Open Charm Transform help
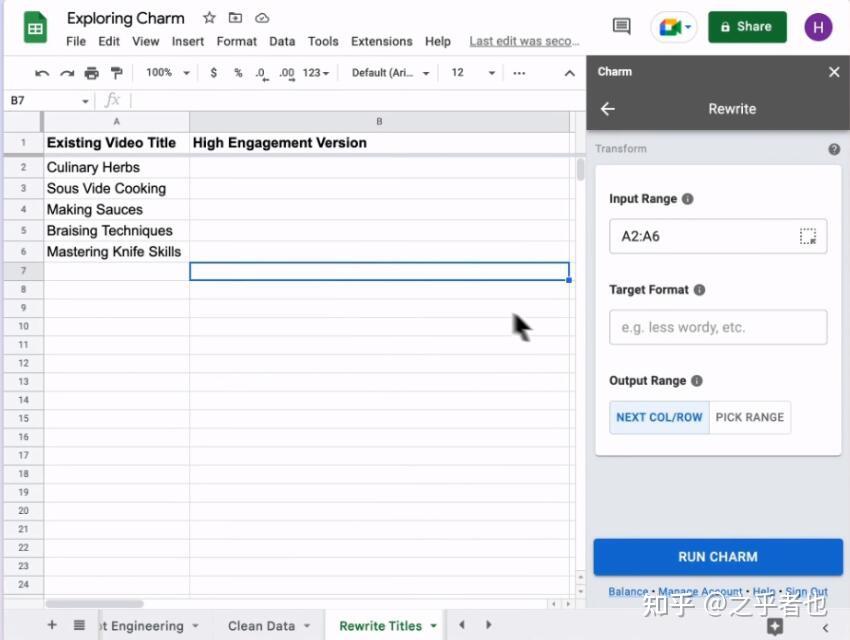 835,148
